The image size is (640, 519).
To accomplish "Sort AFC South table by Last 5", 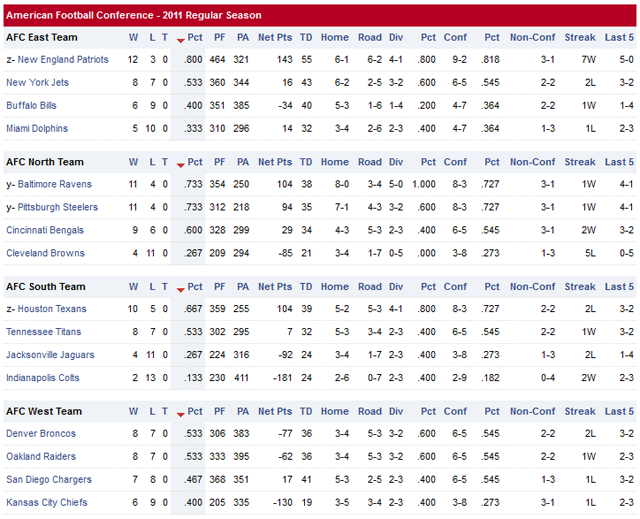I will 619,287.
